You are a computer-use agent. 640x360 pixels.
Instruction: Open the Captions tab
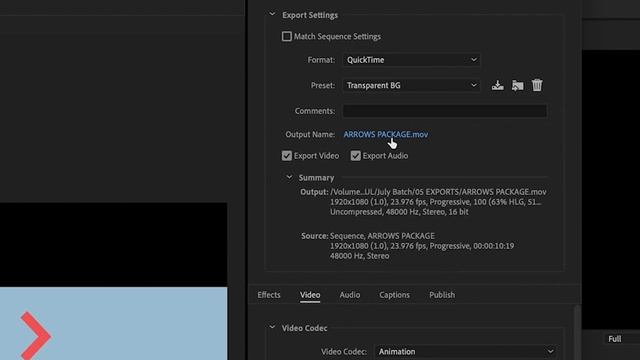[394, 295]
